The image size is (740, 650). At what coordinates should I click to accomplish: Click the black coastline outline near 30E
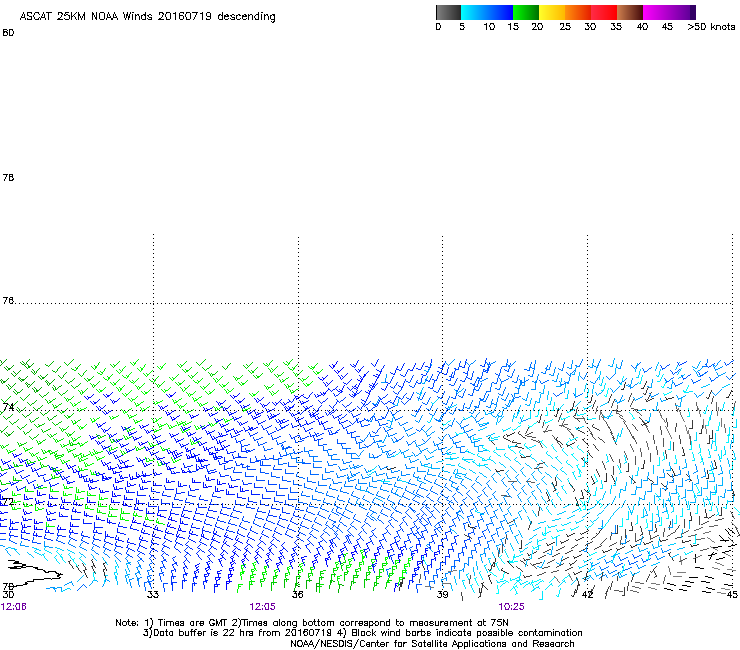tap(34, 572)
